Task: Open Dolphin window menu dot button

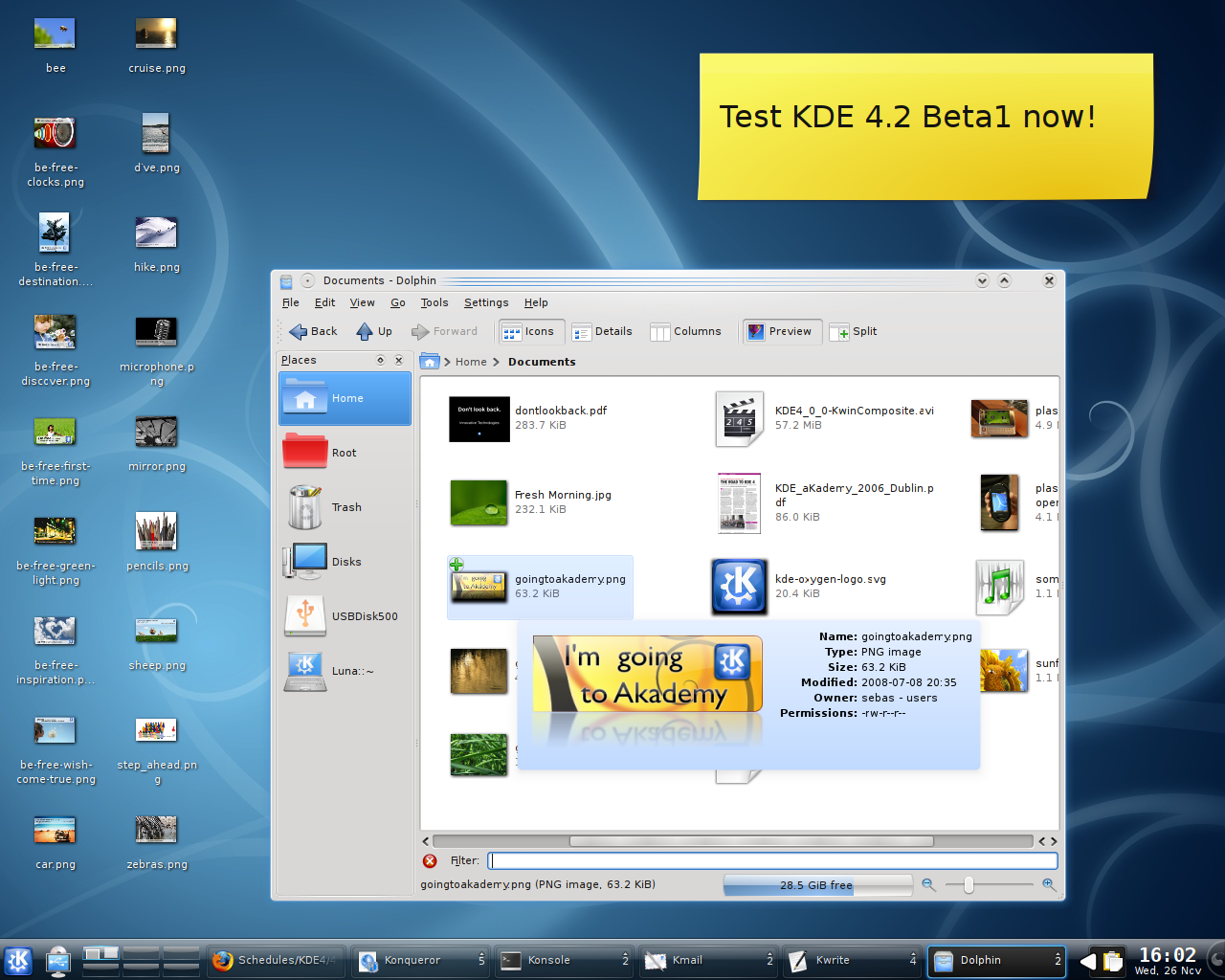Action: pyautogui.click(x=307, y=280)
